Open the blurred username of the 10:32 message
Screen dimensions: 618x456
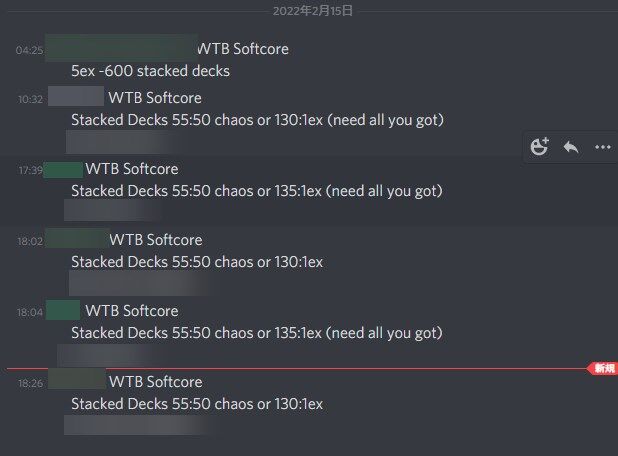76,97
